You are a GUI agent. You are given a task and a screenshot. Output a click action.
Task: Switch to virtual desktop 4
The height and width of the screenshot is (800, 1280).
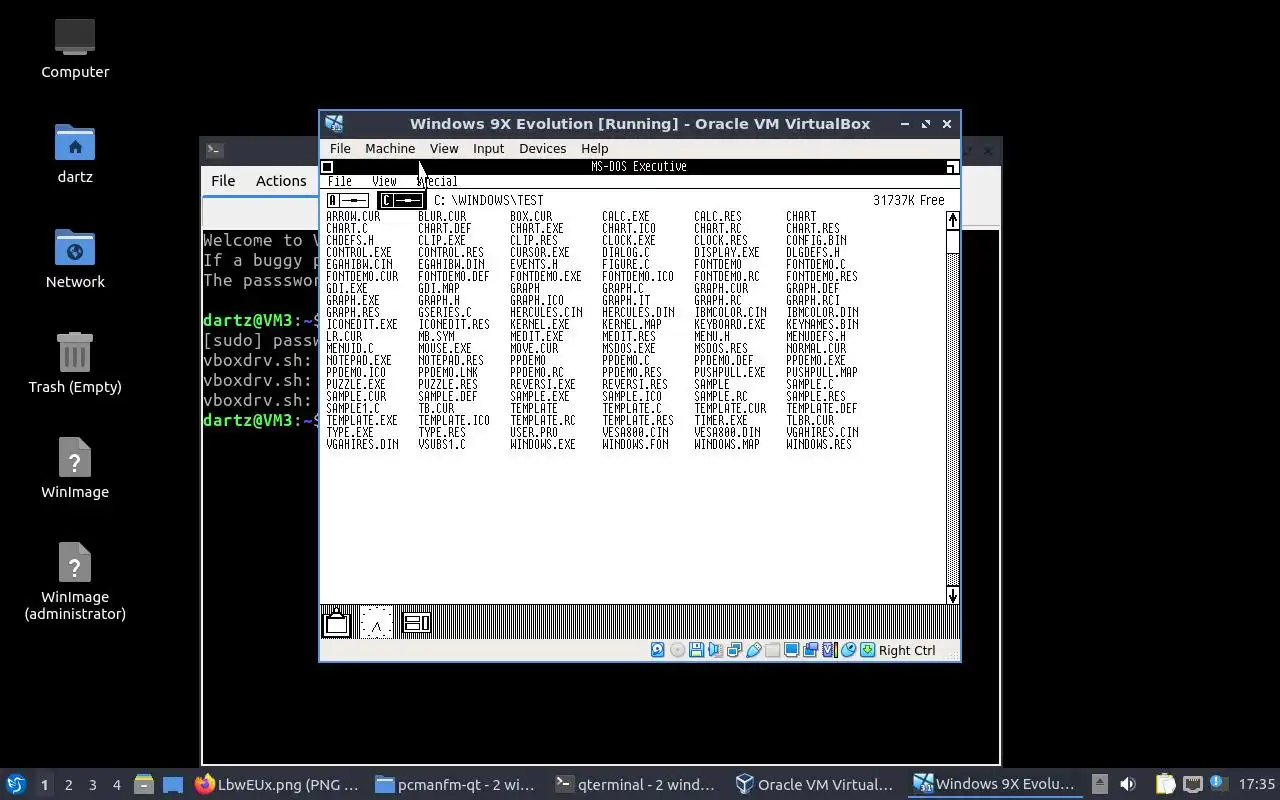click(116, 785)
